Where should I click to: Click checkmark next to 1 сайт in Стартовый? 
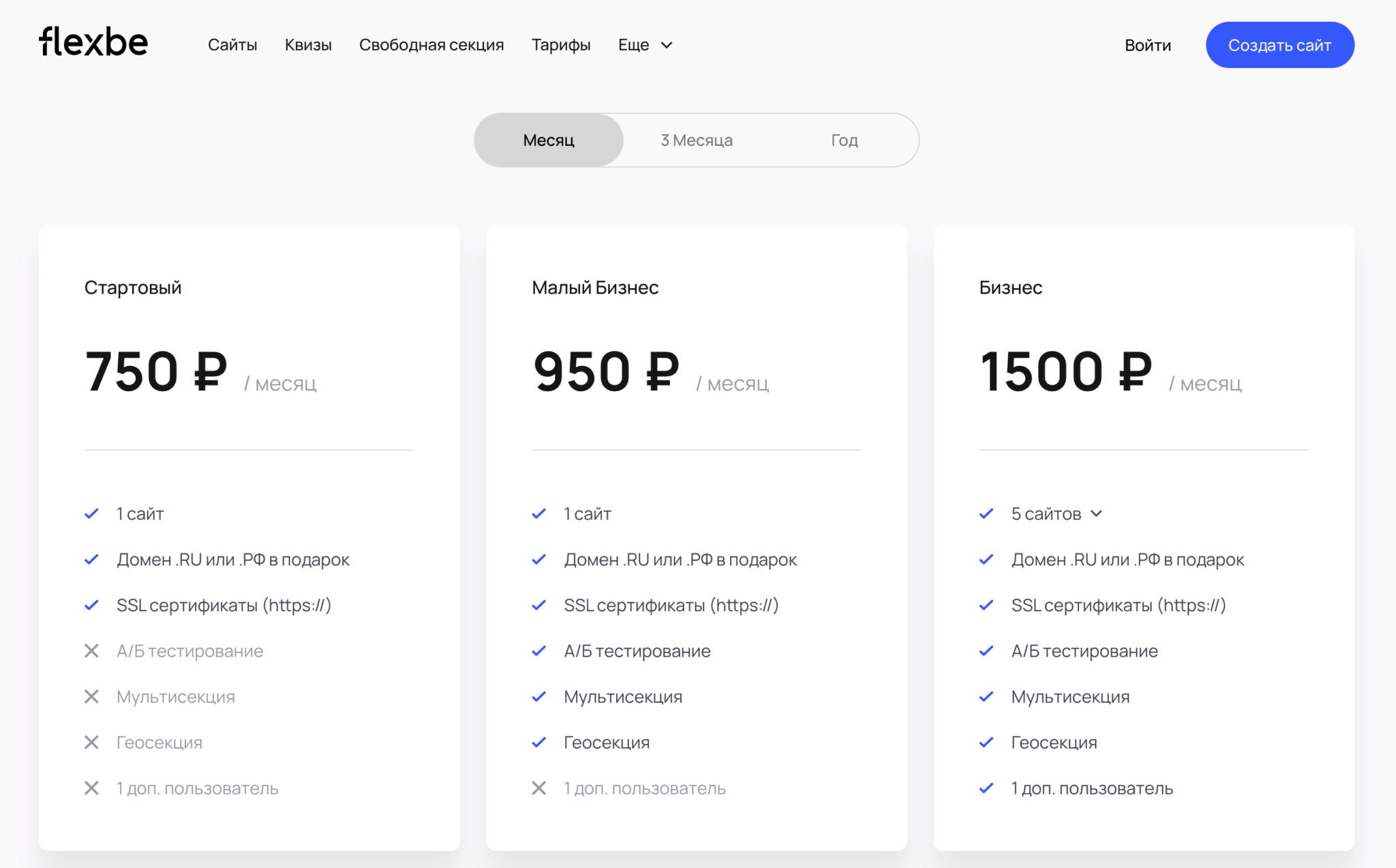[x=91, y=514]
